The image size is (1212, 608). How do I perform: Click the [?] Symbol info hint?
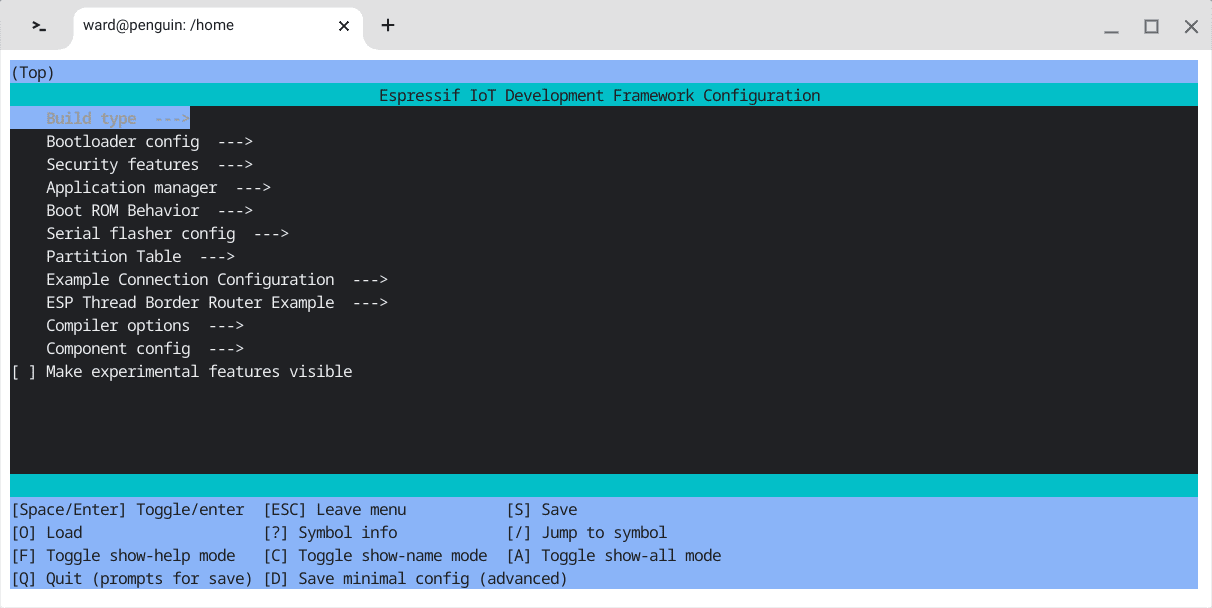[x=330, y=533]
